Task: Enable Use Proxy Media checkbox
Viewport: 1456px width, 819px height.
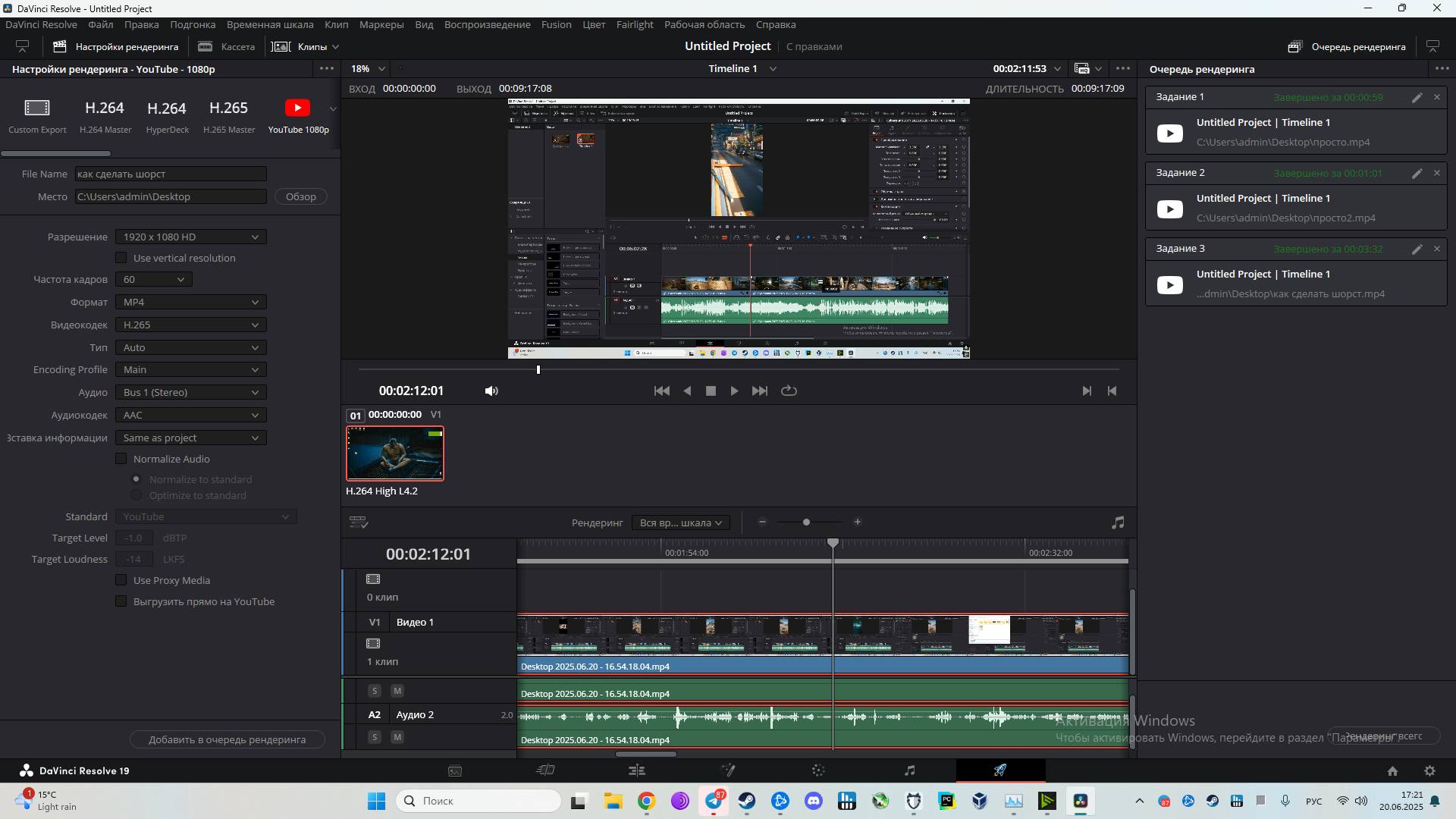Action: click(121, 580)
